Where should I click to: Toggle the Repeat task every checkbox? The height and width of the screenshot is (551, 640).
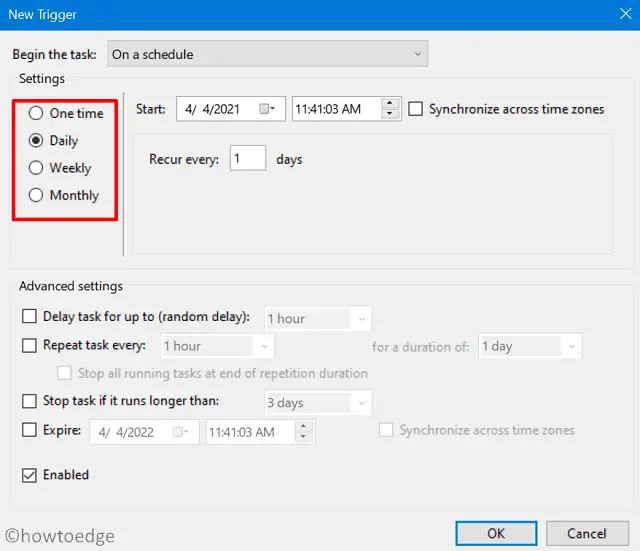point(30,346)
